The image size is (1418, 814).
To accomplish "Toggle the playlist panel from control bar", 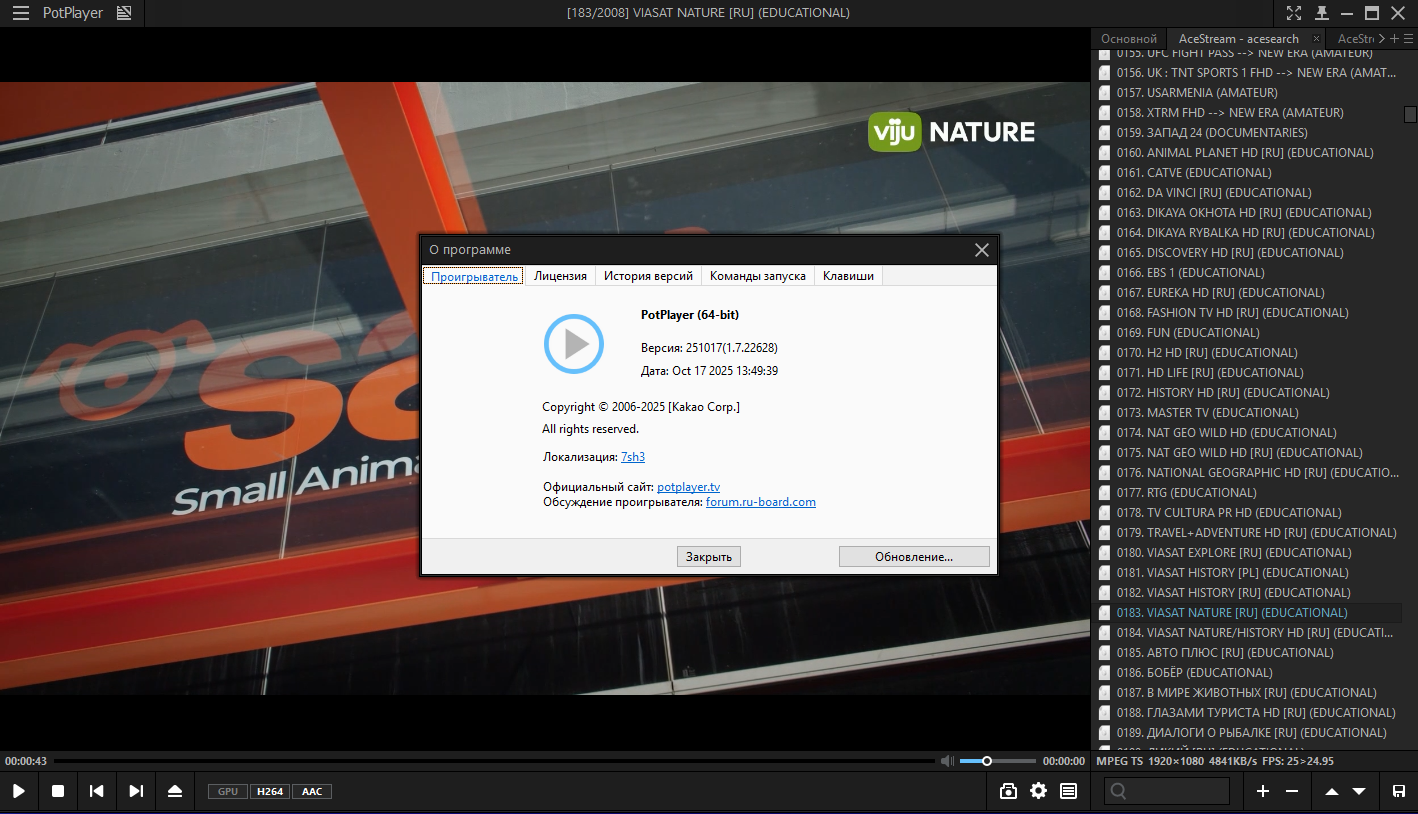I will click(1069, 791).
